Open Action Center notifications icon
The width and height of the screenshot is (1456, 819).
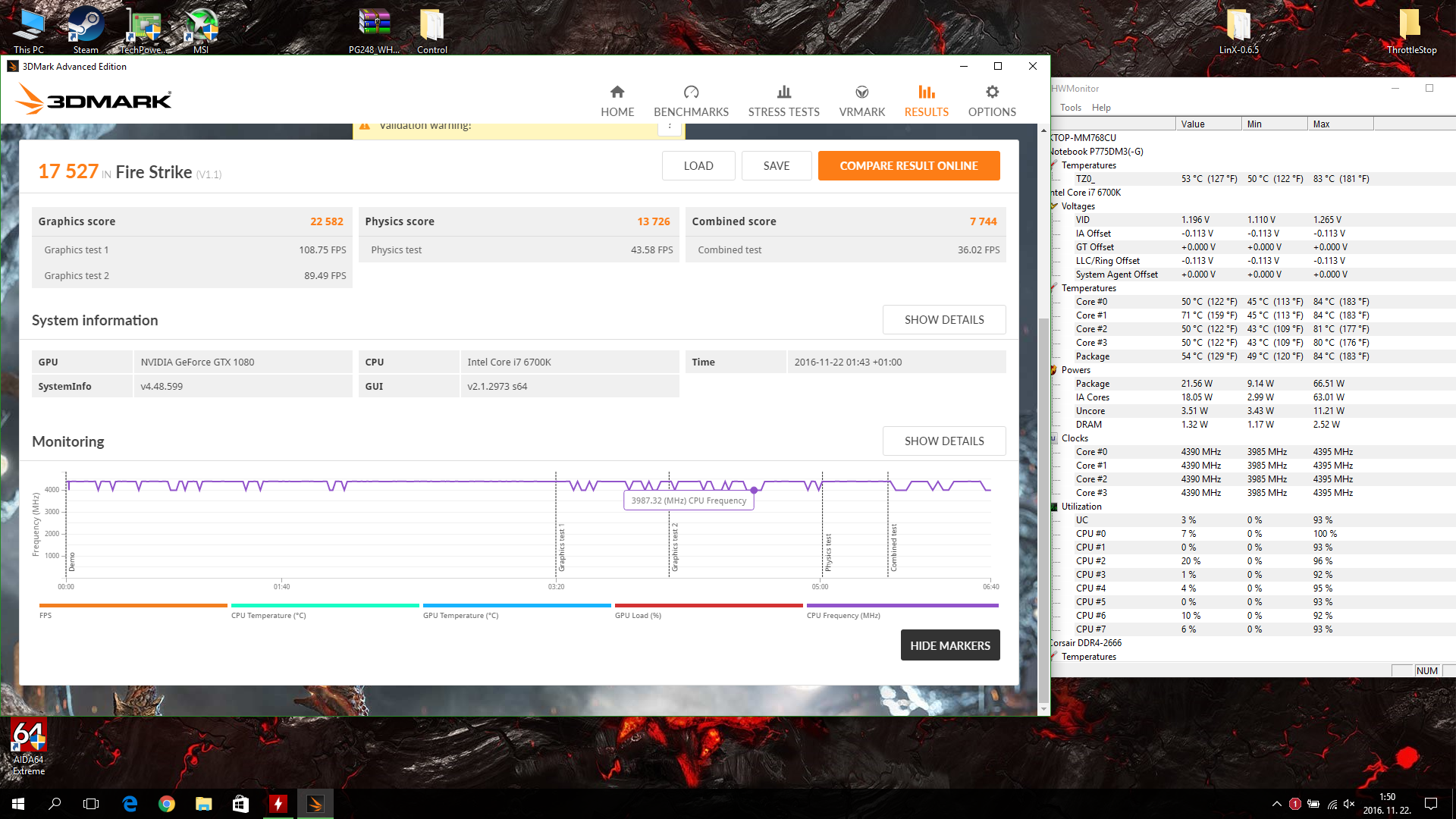[x=1431, y=804]
